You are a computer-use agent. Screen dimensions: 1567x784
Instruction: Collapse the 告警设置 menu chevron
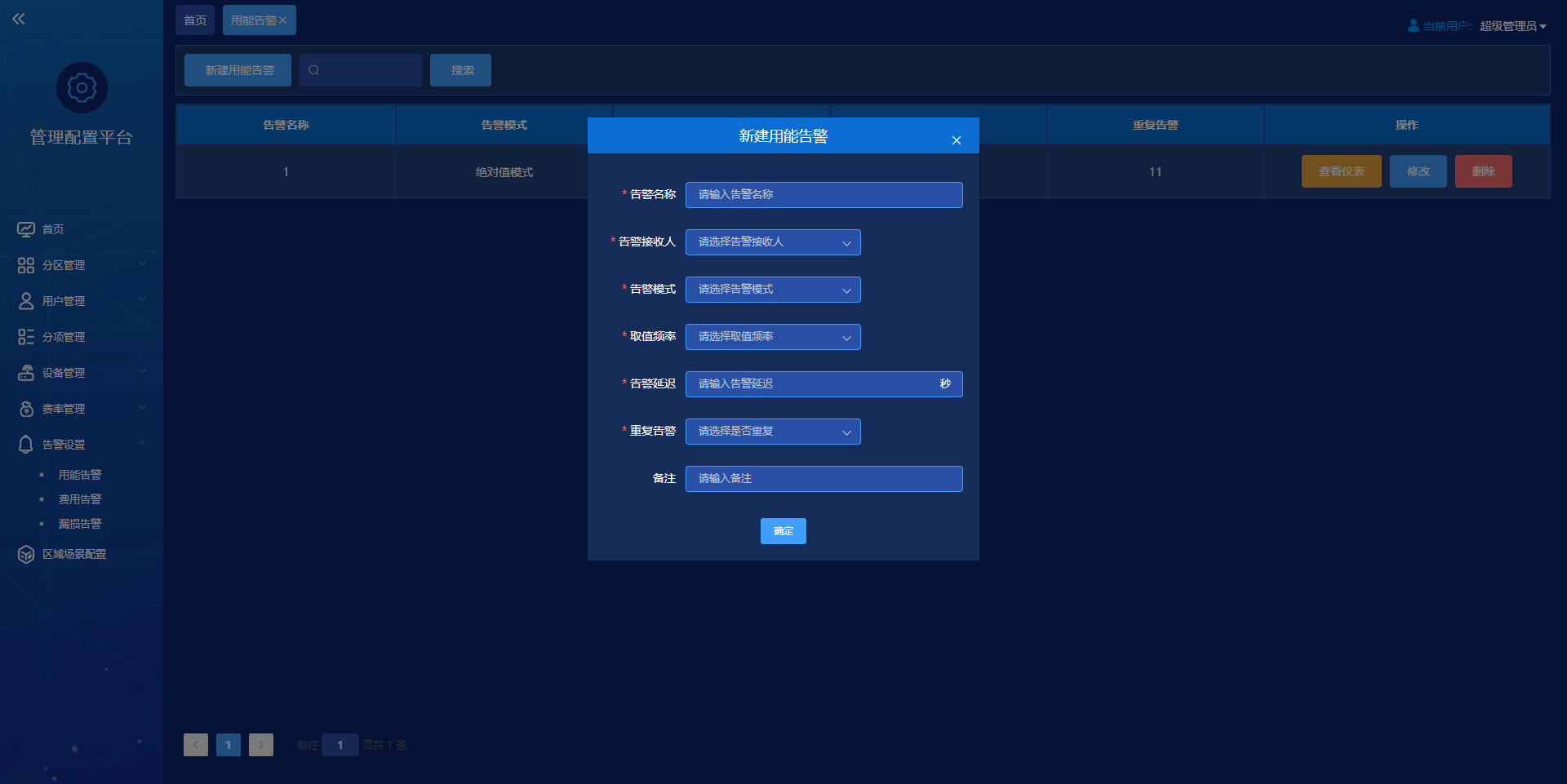click(x=142, y=443)
